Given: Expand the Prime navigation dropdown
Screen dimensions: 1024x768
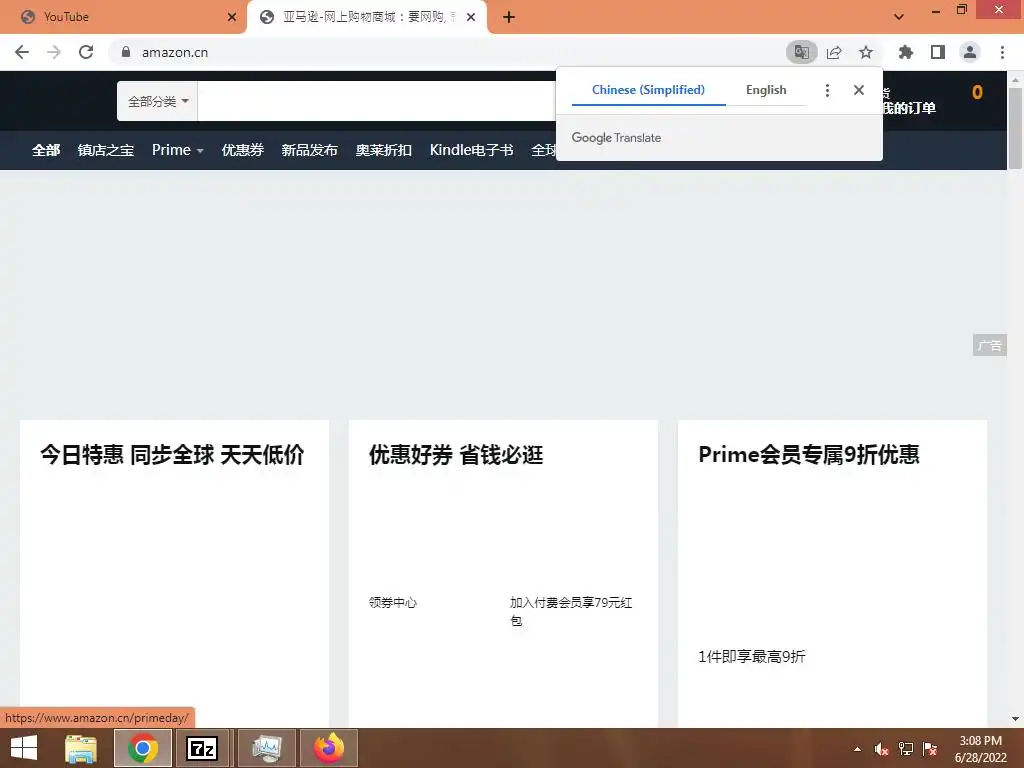Looking at the screenshot, I should point(178,150).
